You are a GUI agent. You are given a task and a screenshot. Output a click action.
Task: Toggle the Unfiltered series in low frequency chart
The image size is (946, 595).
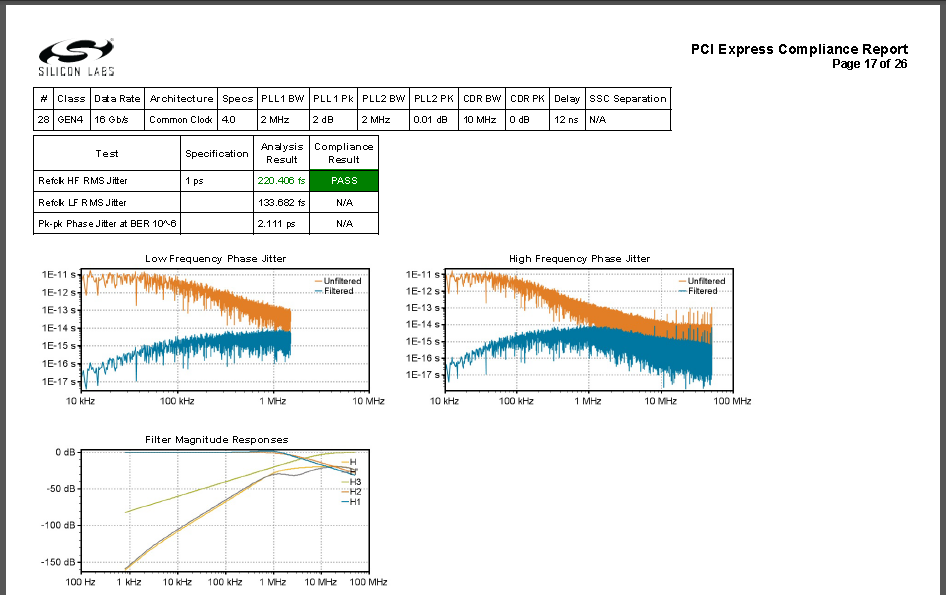tap(341, 281)
